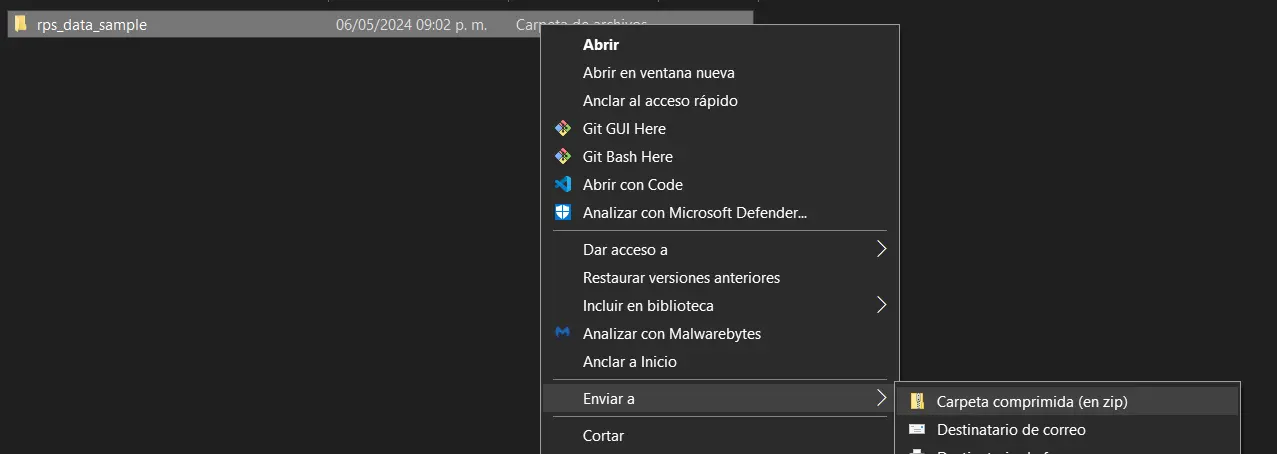Click the date 06/05/2024 09:02 p. m.
The width and height of the screenshot is (1277, 454).
[x=412, y=25]
